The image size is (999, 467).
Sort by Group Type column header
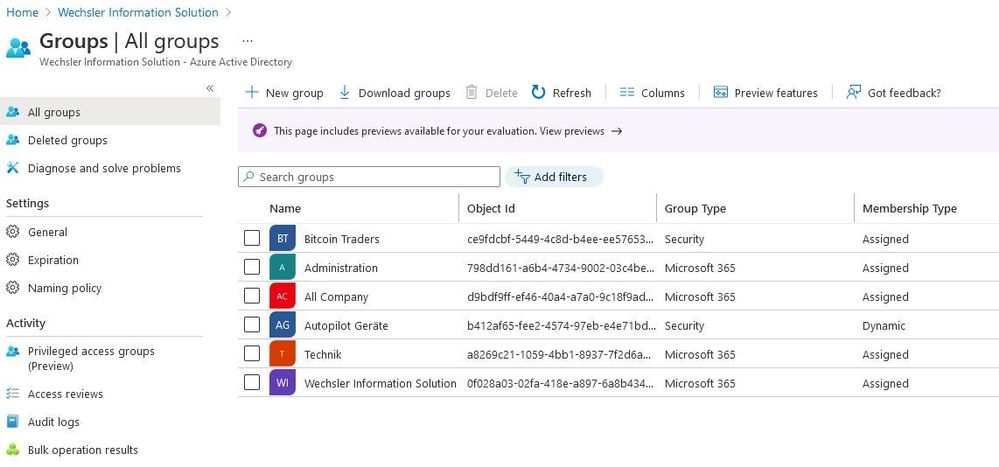pos(695,208)
